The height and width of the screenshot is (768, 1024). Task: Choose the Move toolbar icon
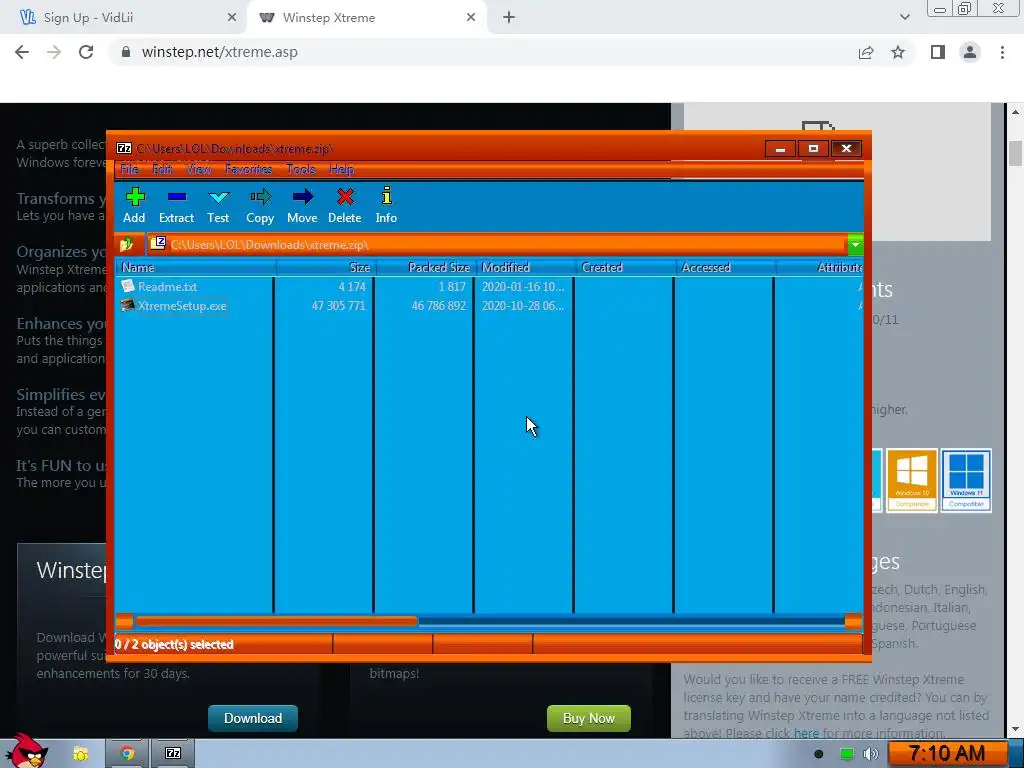[x=302, y=205]
